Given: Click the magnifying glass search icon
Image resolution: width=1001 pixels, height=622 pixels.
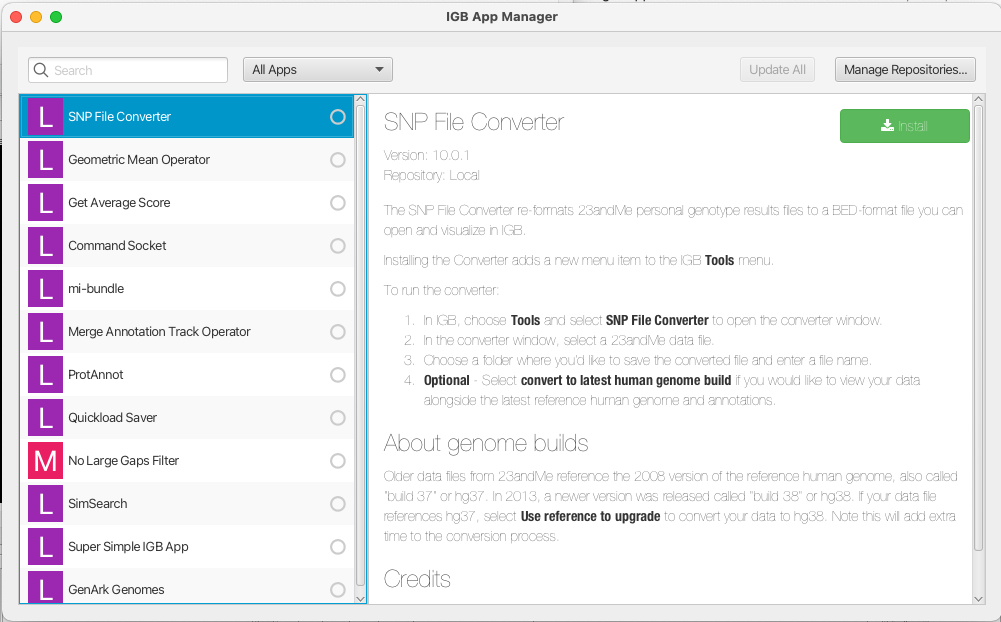Looking at the screenshot, I should pyautogui.click(x=41, y=70).
